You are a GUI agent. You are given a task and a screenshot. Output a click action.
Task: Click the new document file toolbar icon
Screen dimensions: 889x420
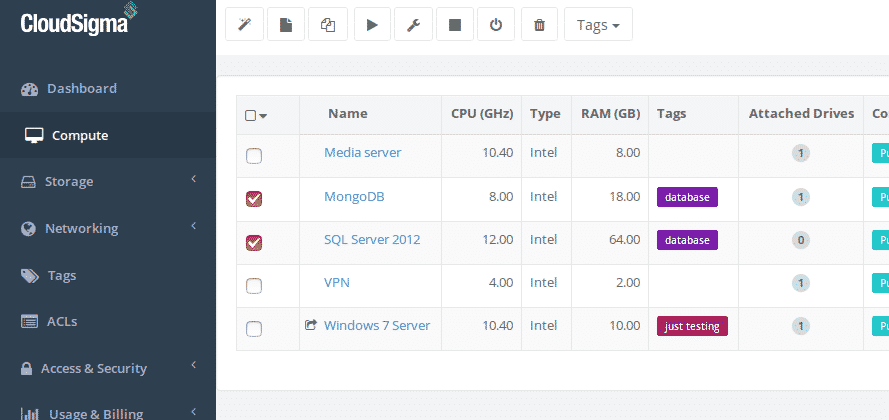point(286,24)
